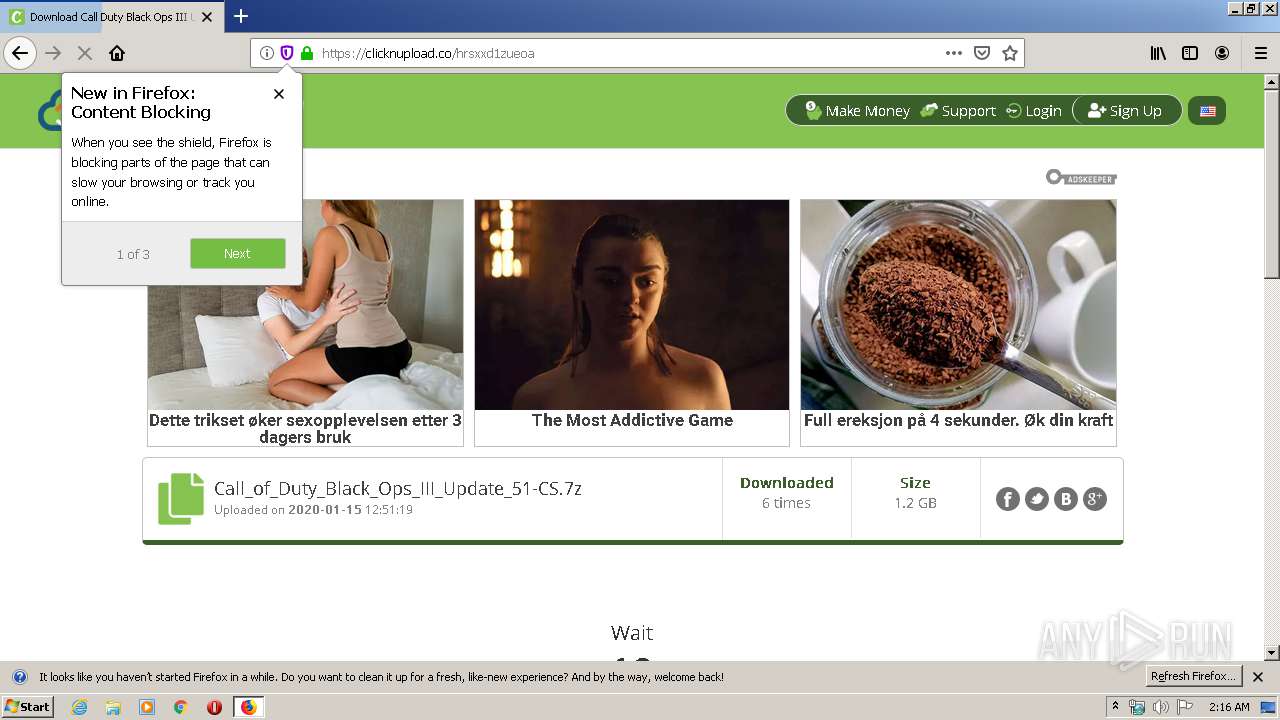Open the Windows Start menu

pyautogui.click(x=27, y=707)
